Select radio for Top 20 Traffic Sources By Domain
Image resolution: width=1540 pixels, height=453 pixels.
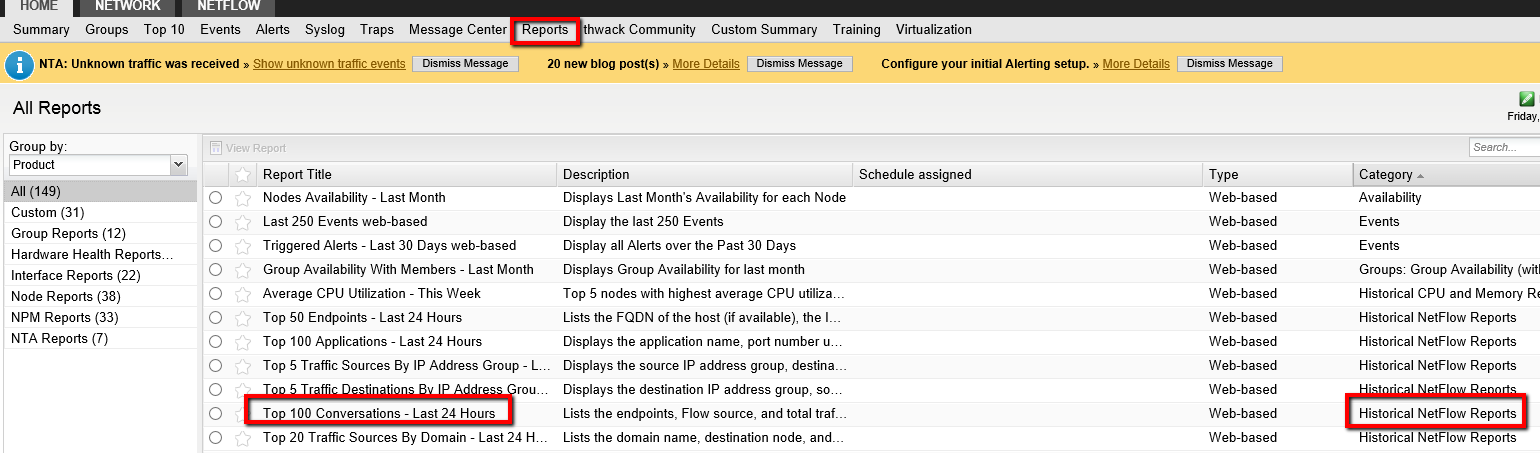point(216,438)
